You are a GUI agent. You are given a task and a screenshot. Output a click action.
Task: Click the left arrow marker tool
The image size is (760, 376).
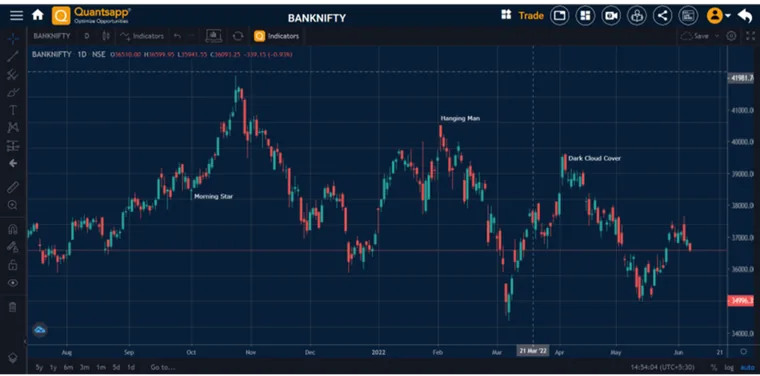(13, 163)
